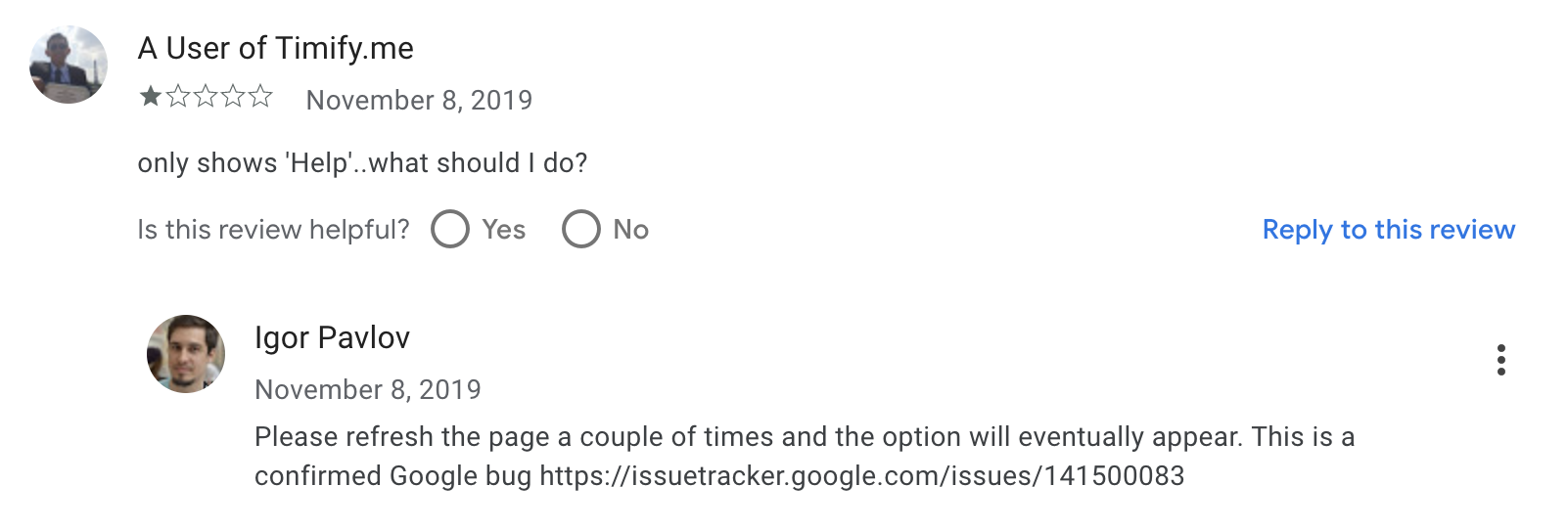Click the third rating star
1568x530 pixels.
pos(206,97)
